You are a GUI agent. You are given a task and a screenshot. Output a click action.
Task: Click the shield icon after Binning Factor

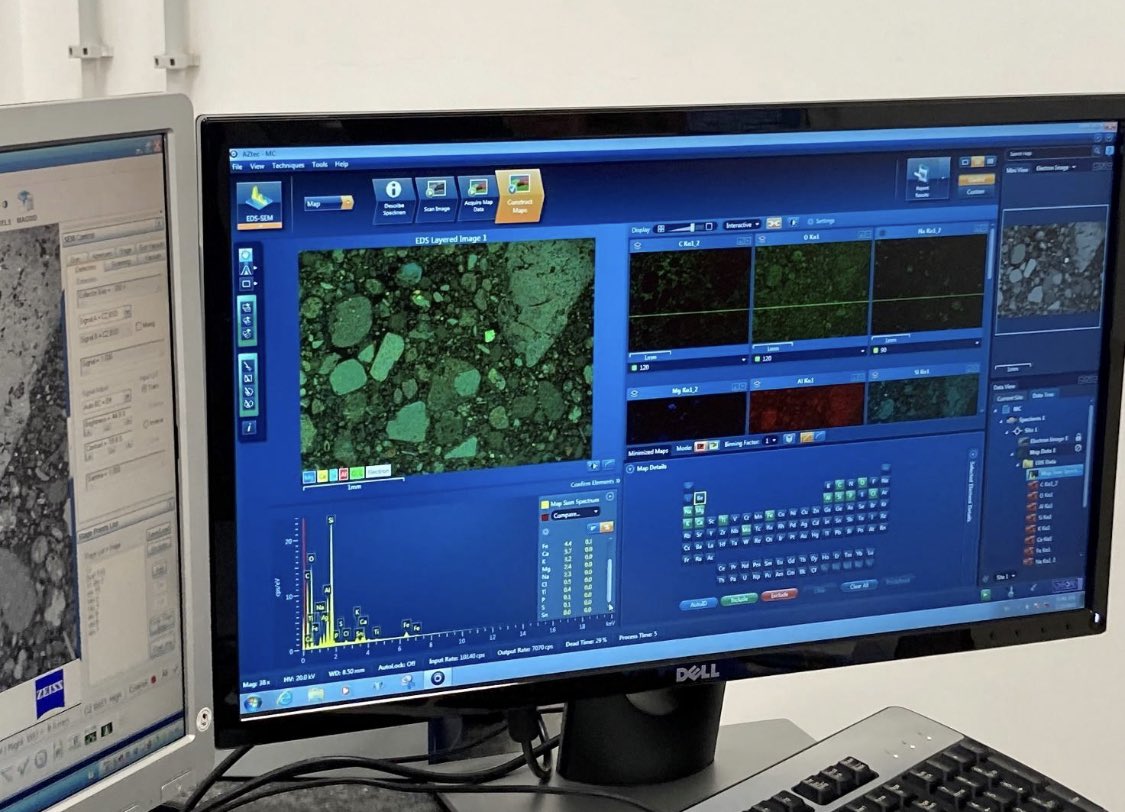pos(789,438)
